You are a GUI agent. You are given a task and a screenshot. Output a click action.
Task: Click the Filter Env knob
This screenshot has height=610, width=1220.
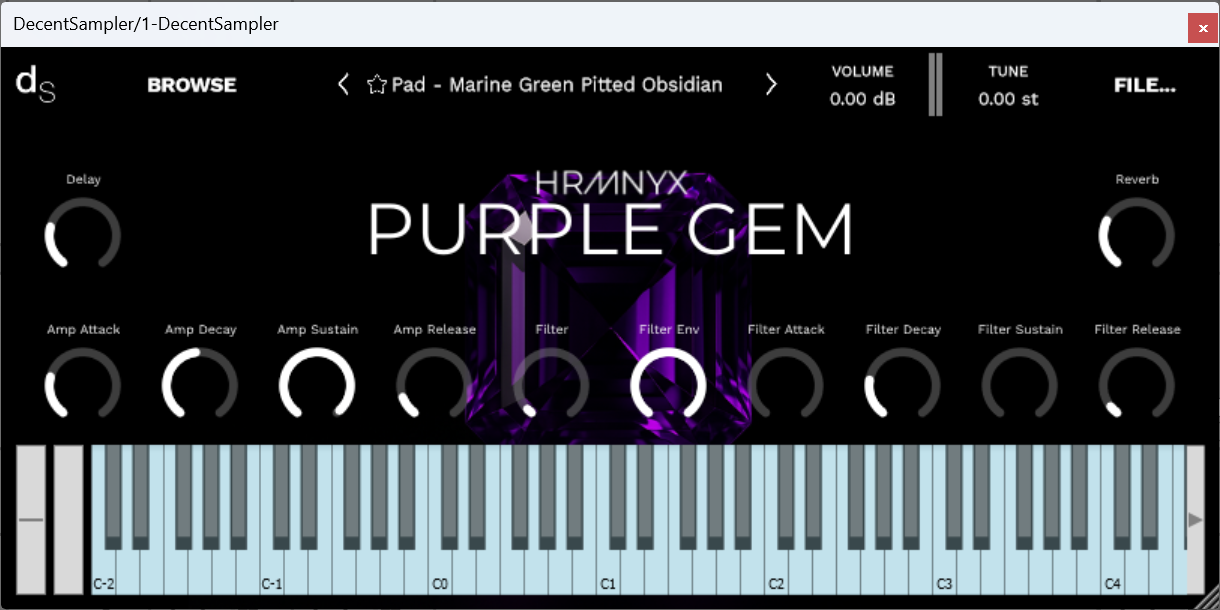[x=668, y=385]
